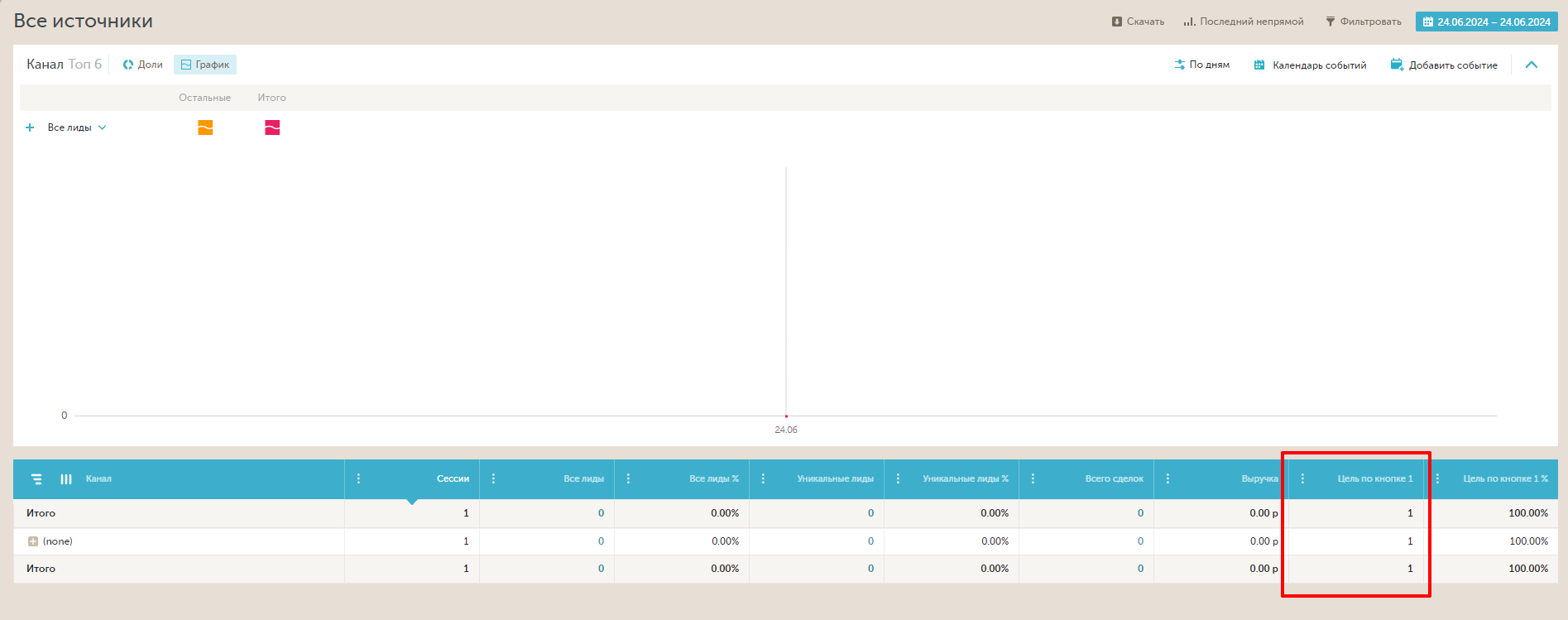Click the Цель по кнопке 1 % value in the (none) row

[x=1528, y=541]
